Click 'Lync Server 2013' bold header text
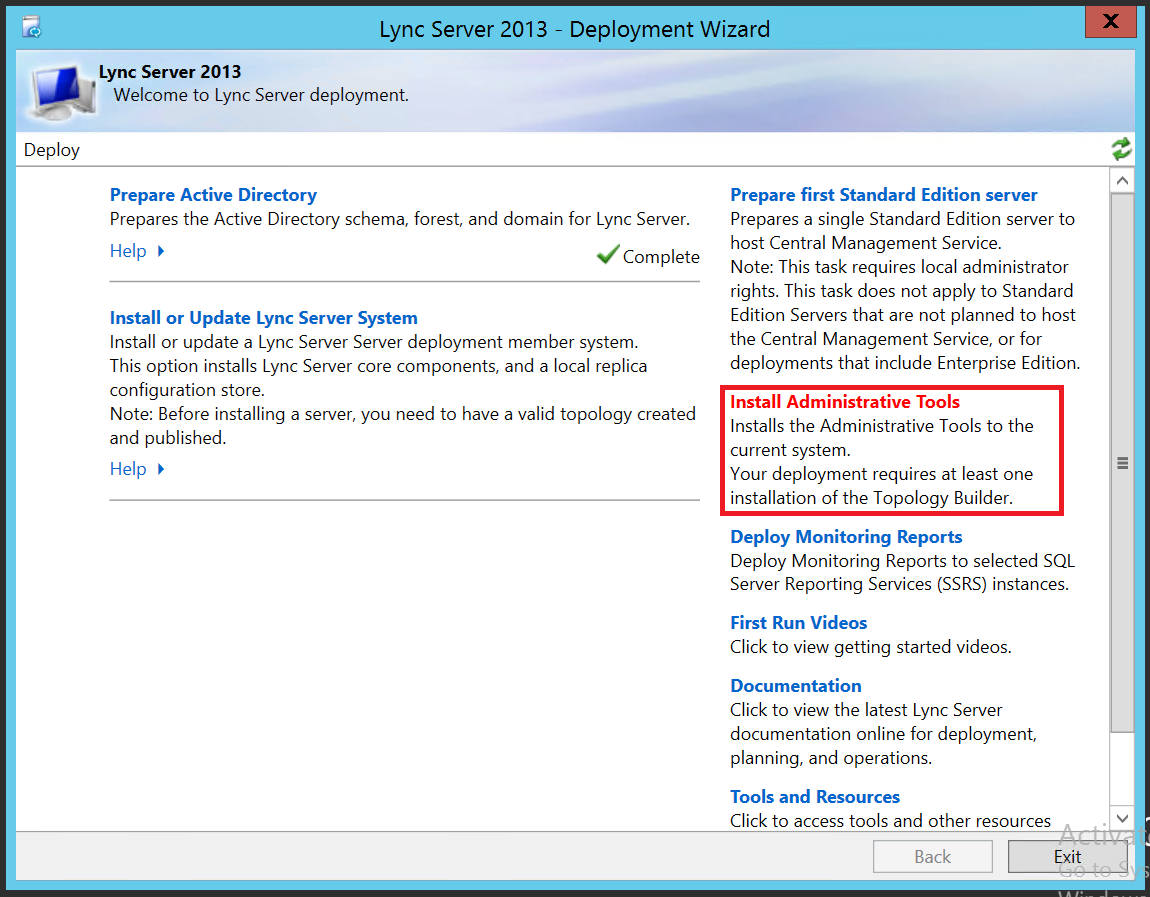Image resolution: width=1150 pixels, height=897 pixels. 169,71
